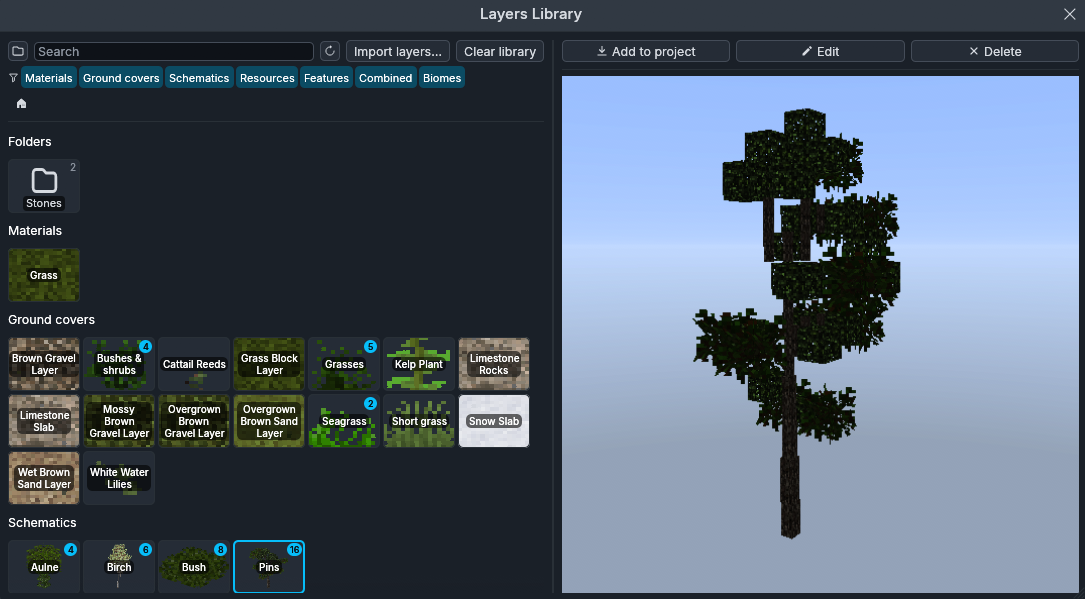The image size is (1085, 599).
Task: Select Limestone Rocks tile
Action: (494, 364)
